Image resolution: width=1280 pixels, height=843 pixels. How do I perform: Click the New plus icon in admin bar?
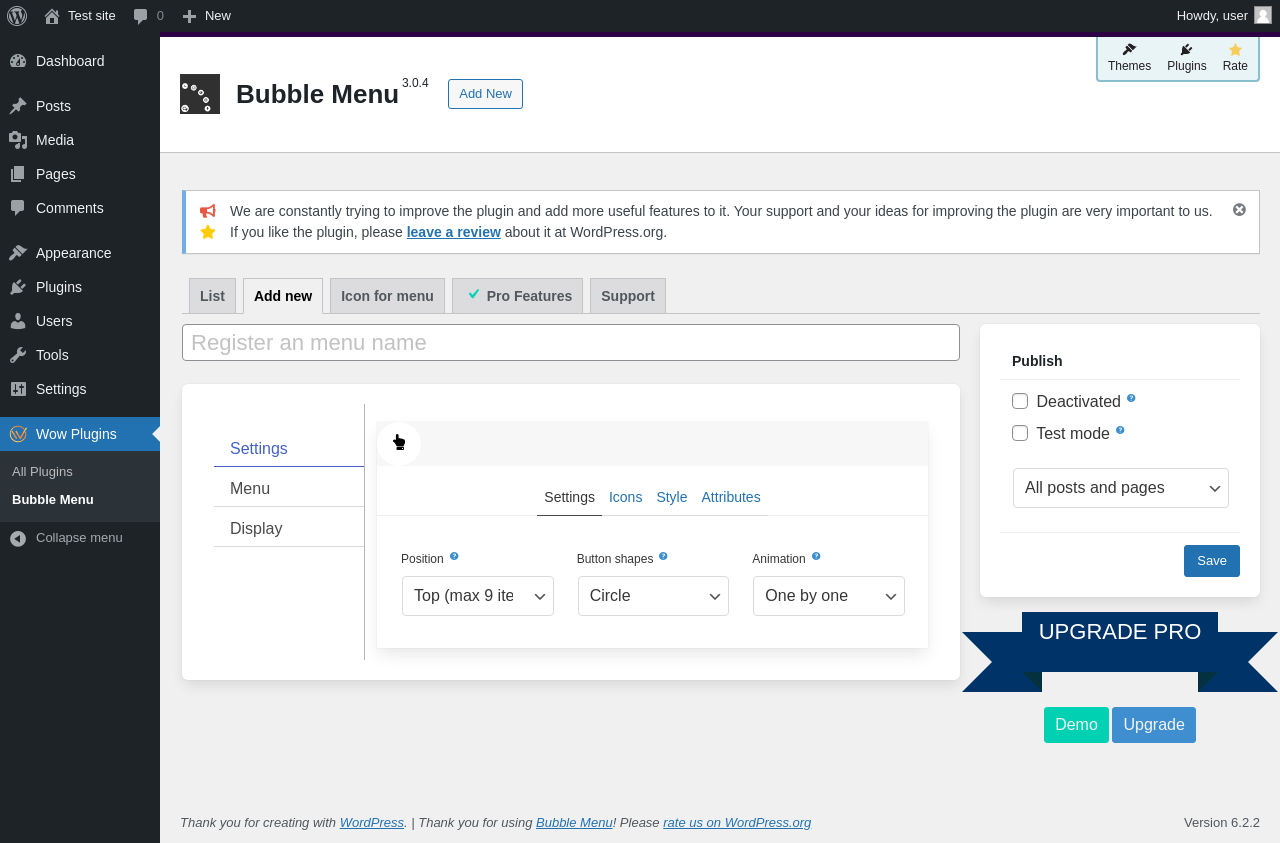(189, 16)
